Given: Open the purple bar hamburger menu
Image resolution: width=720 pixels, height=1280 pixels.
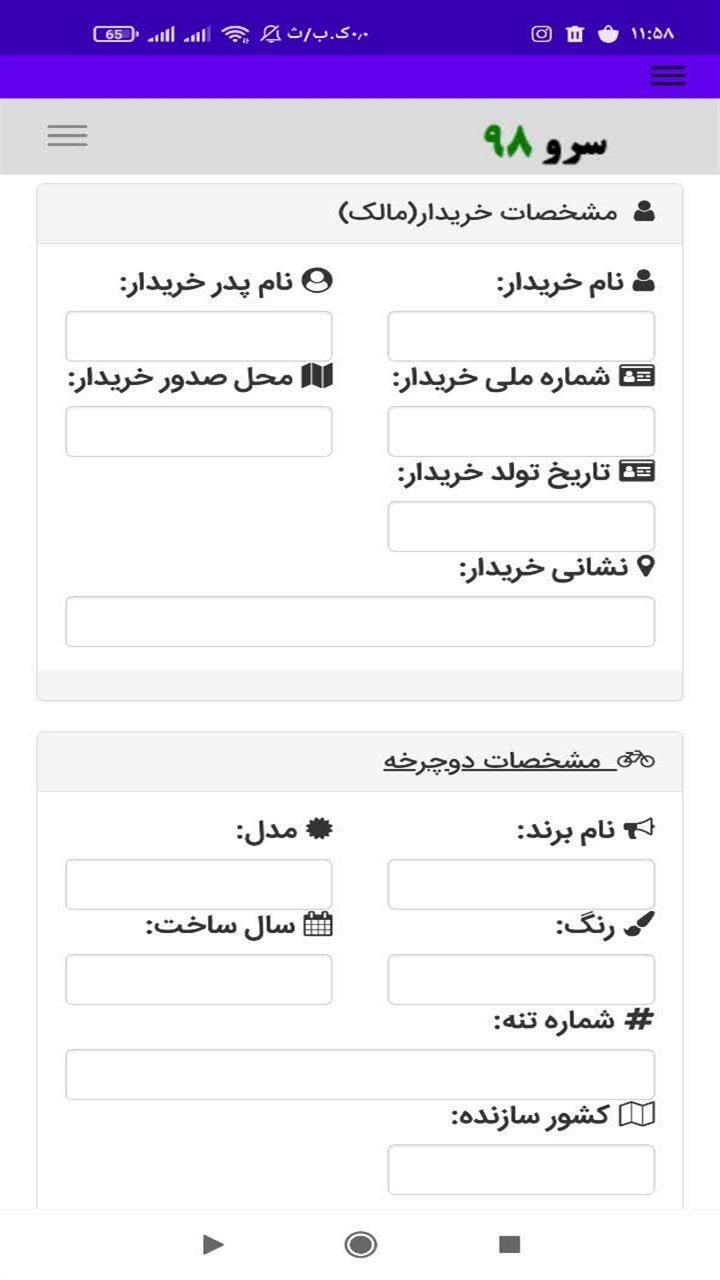Looking at the screenshot, I should (x=667, y=76).
